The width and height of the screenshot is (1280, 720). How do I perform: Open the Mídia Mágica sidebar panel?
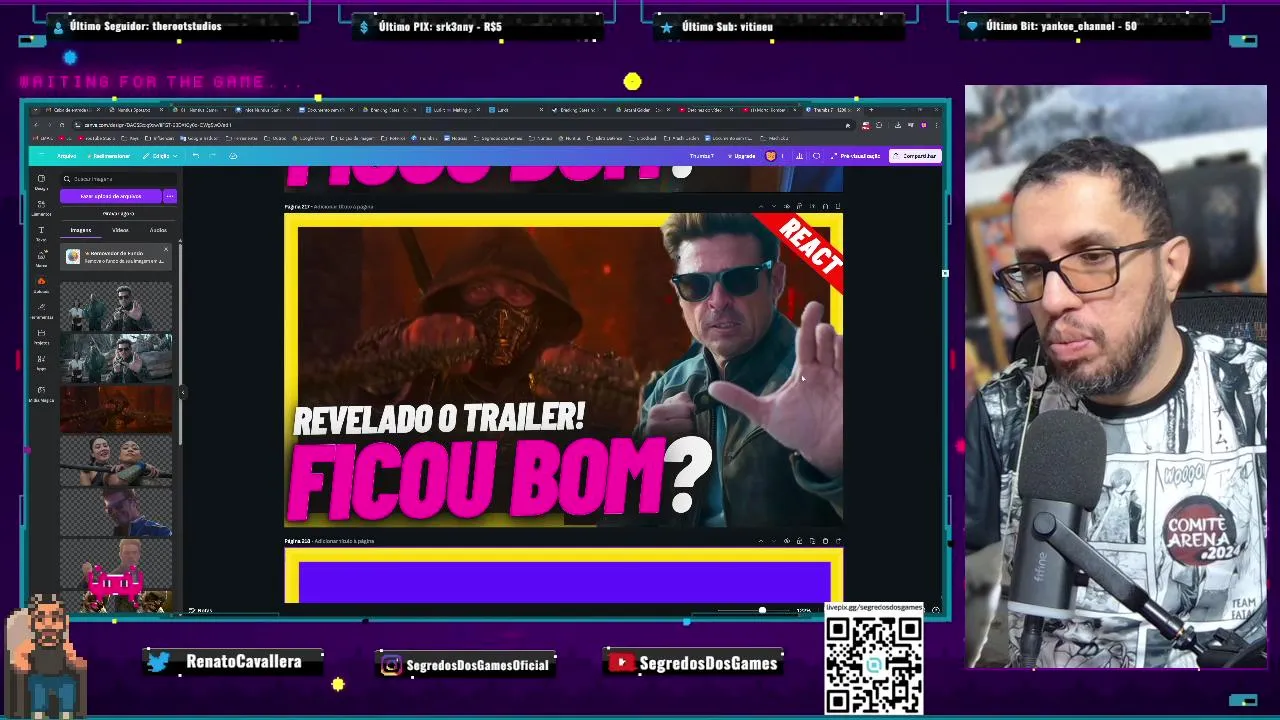point(41,393)
